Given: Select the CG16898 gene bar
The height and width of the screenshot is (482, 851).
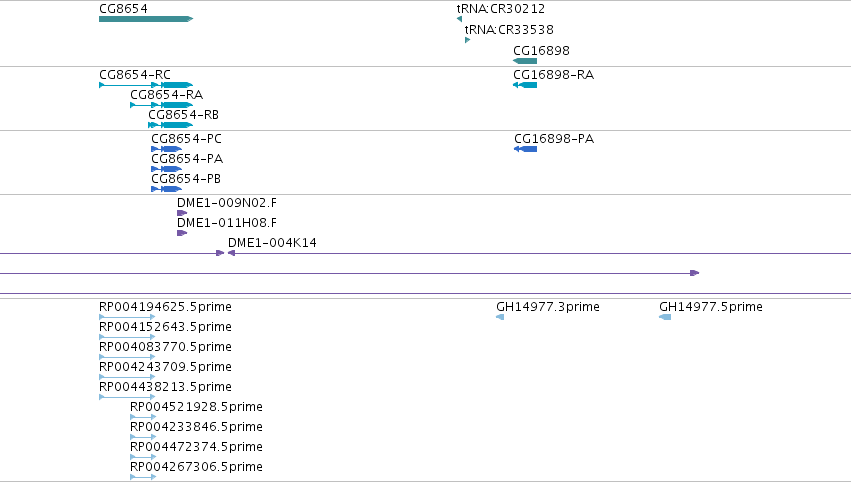Looking at the screenshot, I should click(525, 61).
